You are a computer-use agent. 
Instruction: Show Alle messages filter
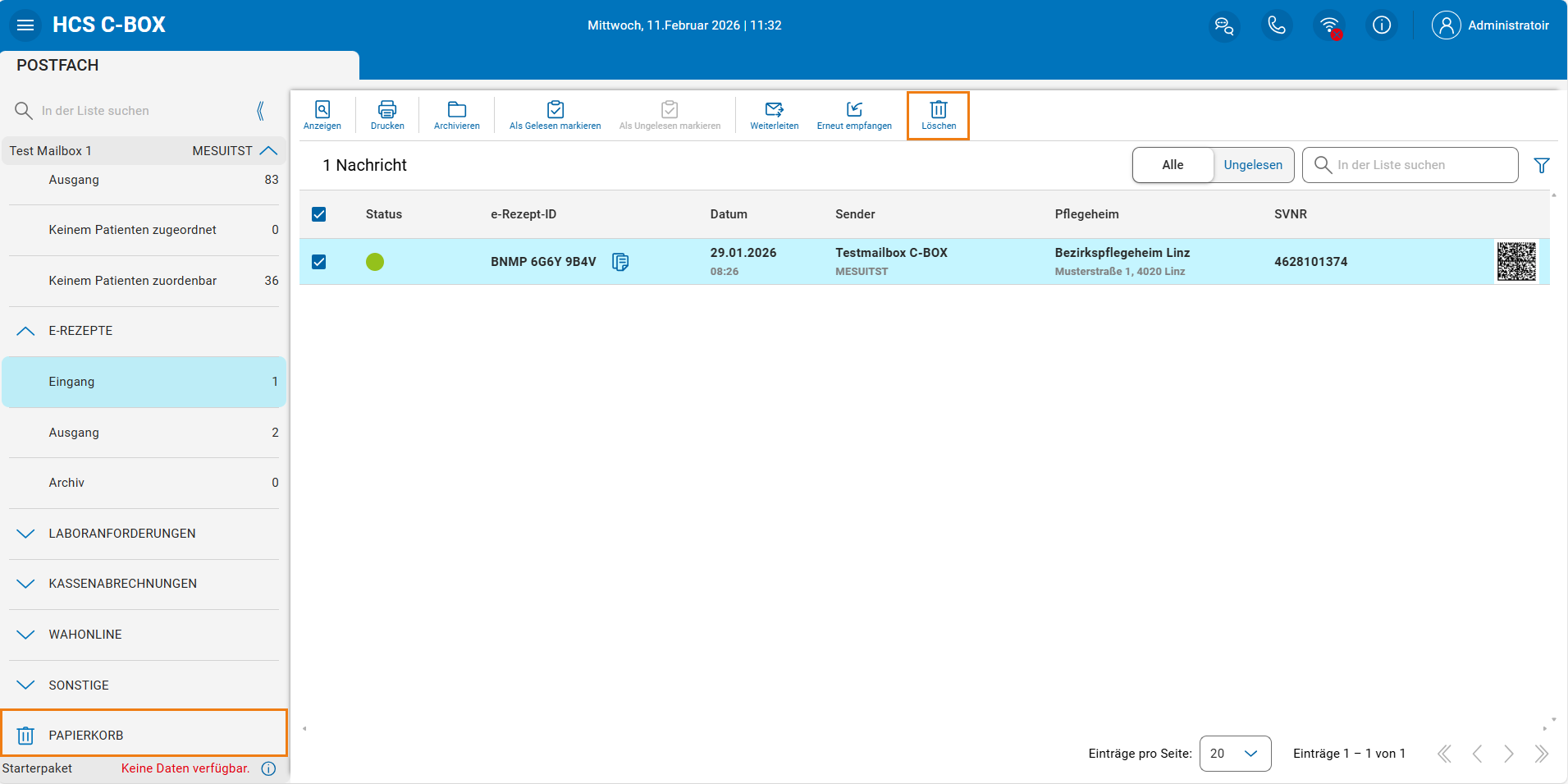pyautogui.click(x=1173, y=165)
